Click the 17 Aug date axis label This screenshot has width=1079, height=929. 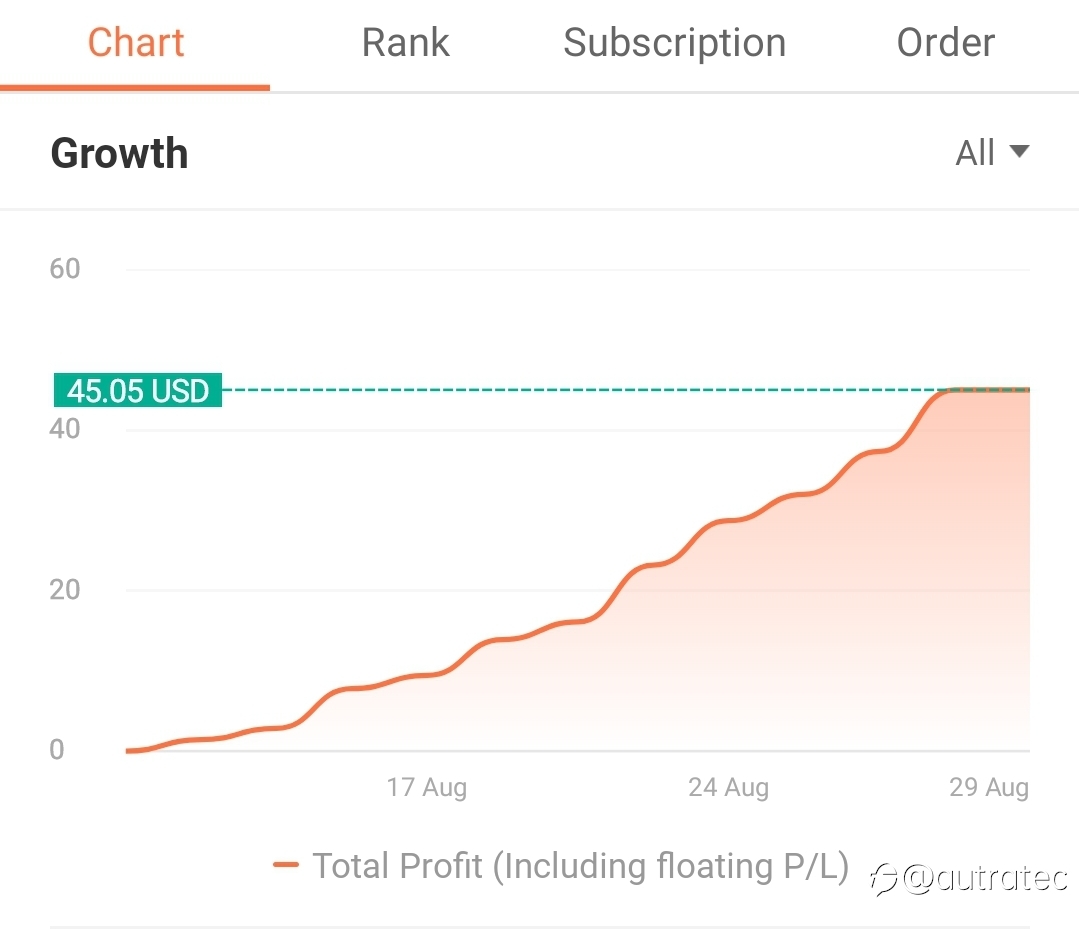tap(427, 787)
